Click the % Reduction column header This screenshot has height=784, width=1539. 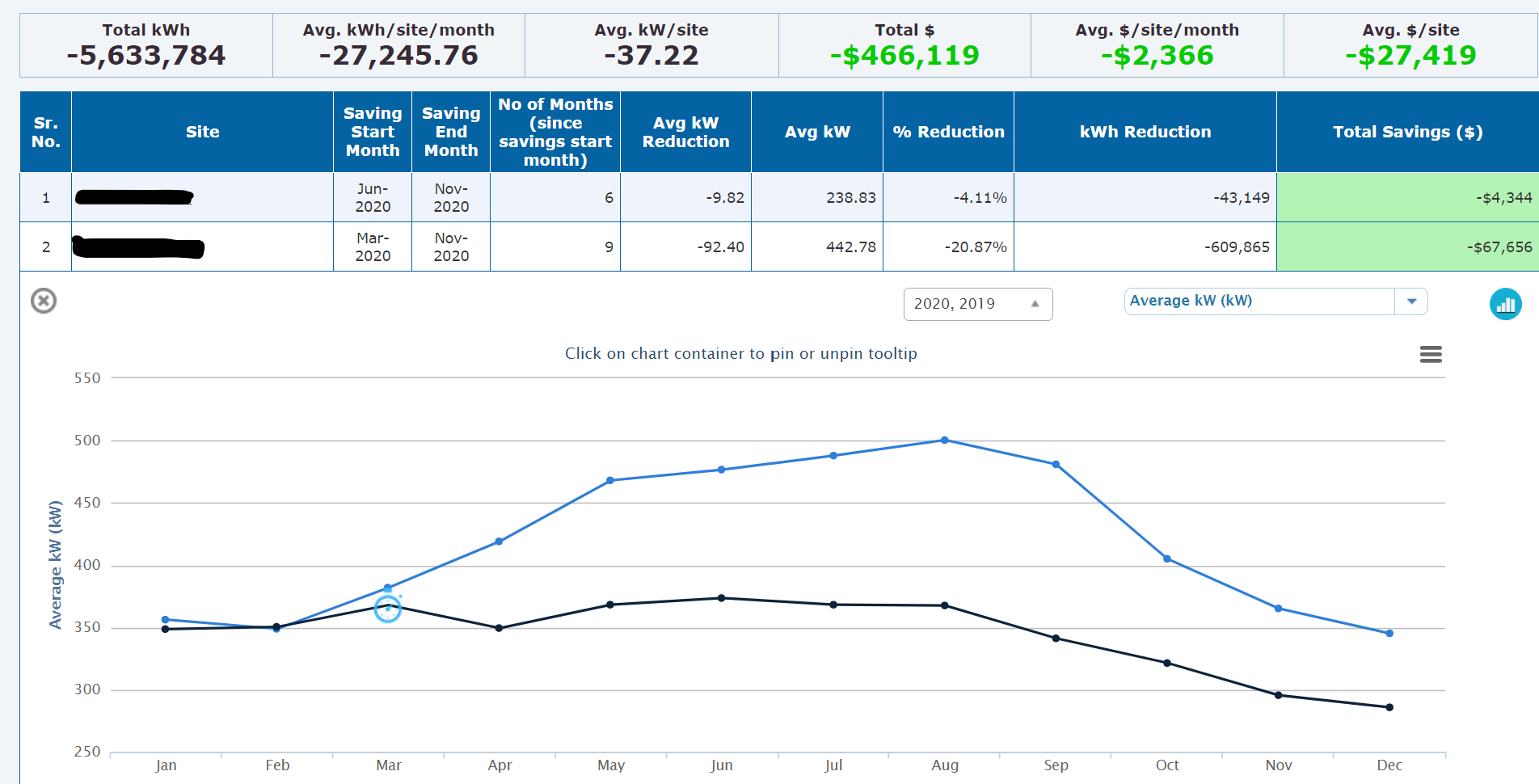[x=948, y=132]
